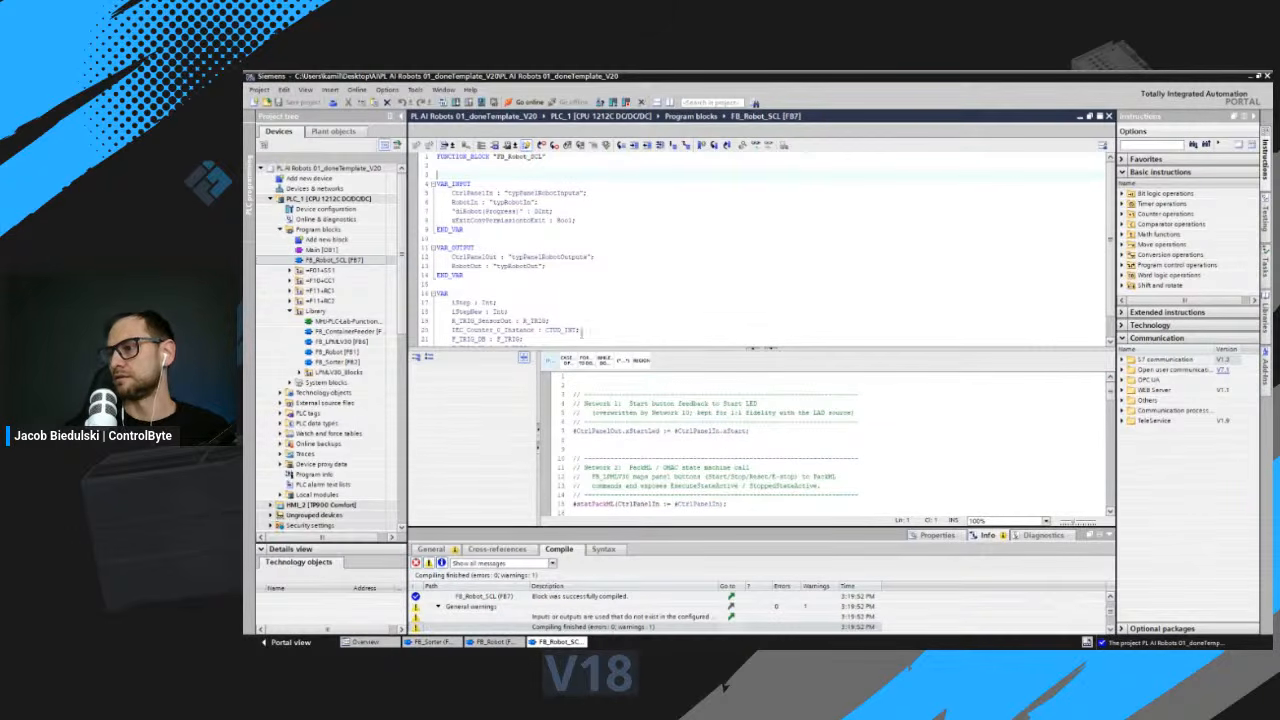Expand HMI_2 [TP900 Comfort] device node
This screenshot has height=720, width=1280.
[271, 505]
